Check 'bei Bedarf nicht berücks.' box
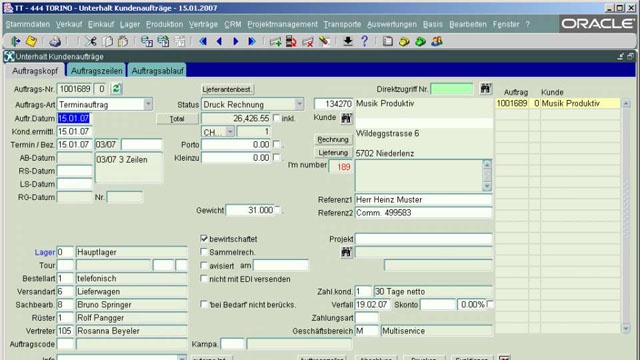Image resolution: width=640 pixels, height=360 pixels. pos(204,304)
